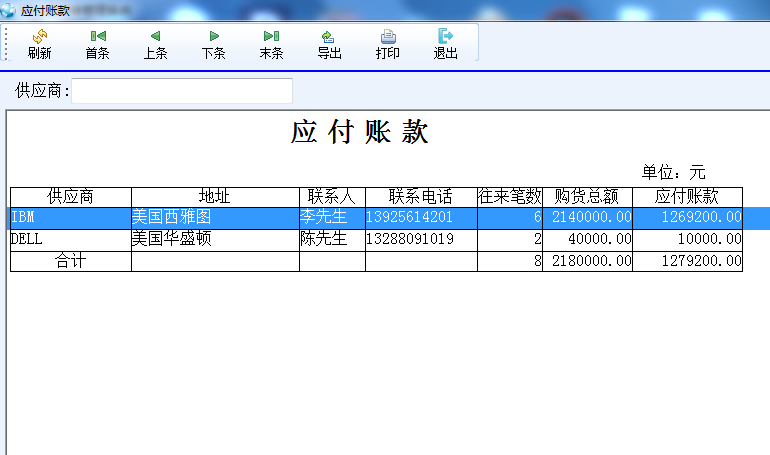
Task: Click the 应付账款 column header
Action: coord(687,196)
